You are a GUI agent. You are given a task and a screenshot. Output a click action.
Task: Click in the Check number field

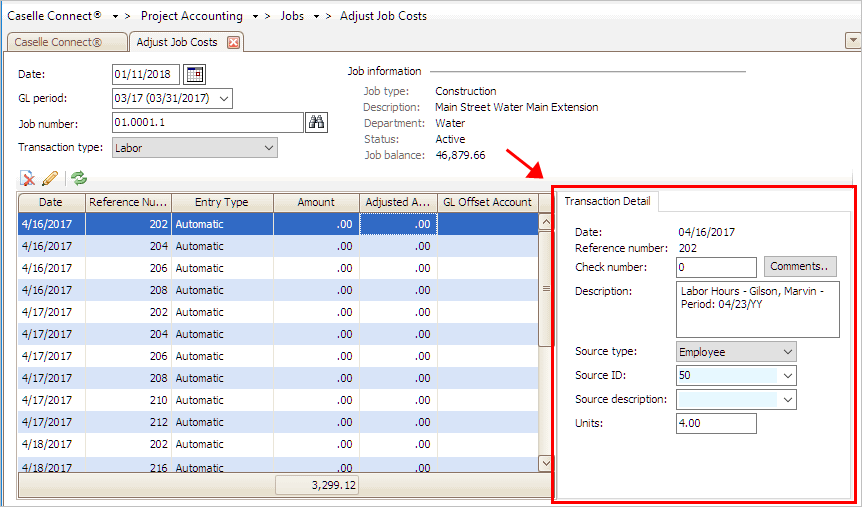[x=716, y=268]
